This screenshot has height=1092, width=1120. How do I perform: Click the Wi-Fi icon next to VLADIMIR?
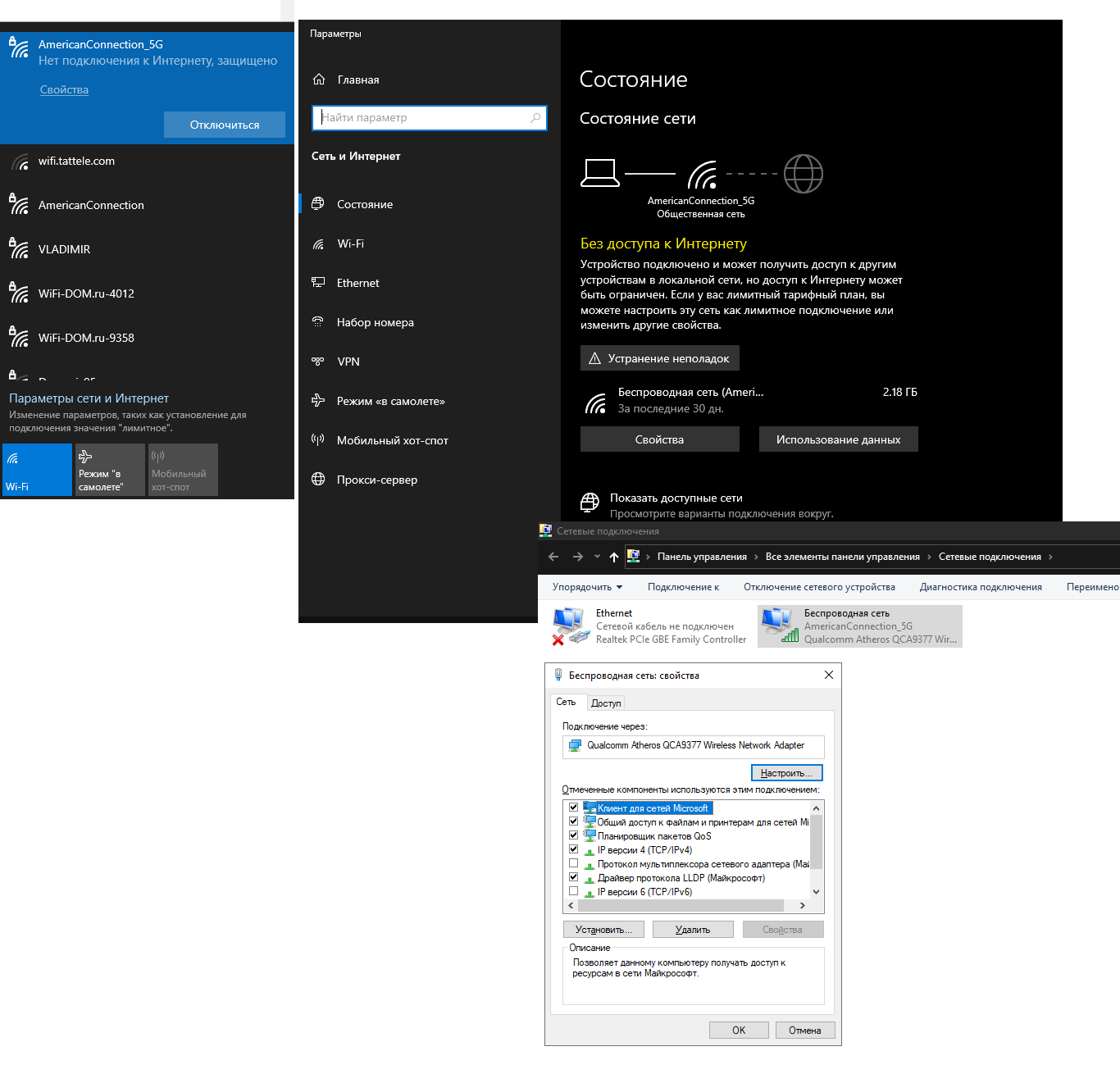(19, 248)
